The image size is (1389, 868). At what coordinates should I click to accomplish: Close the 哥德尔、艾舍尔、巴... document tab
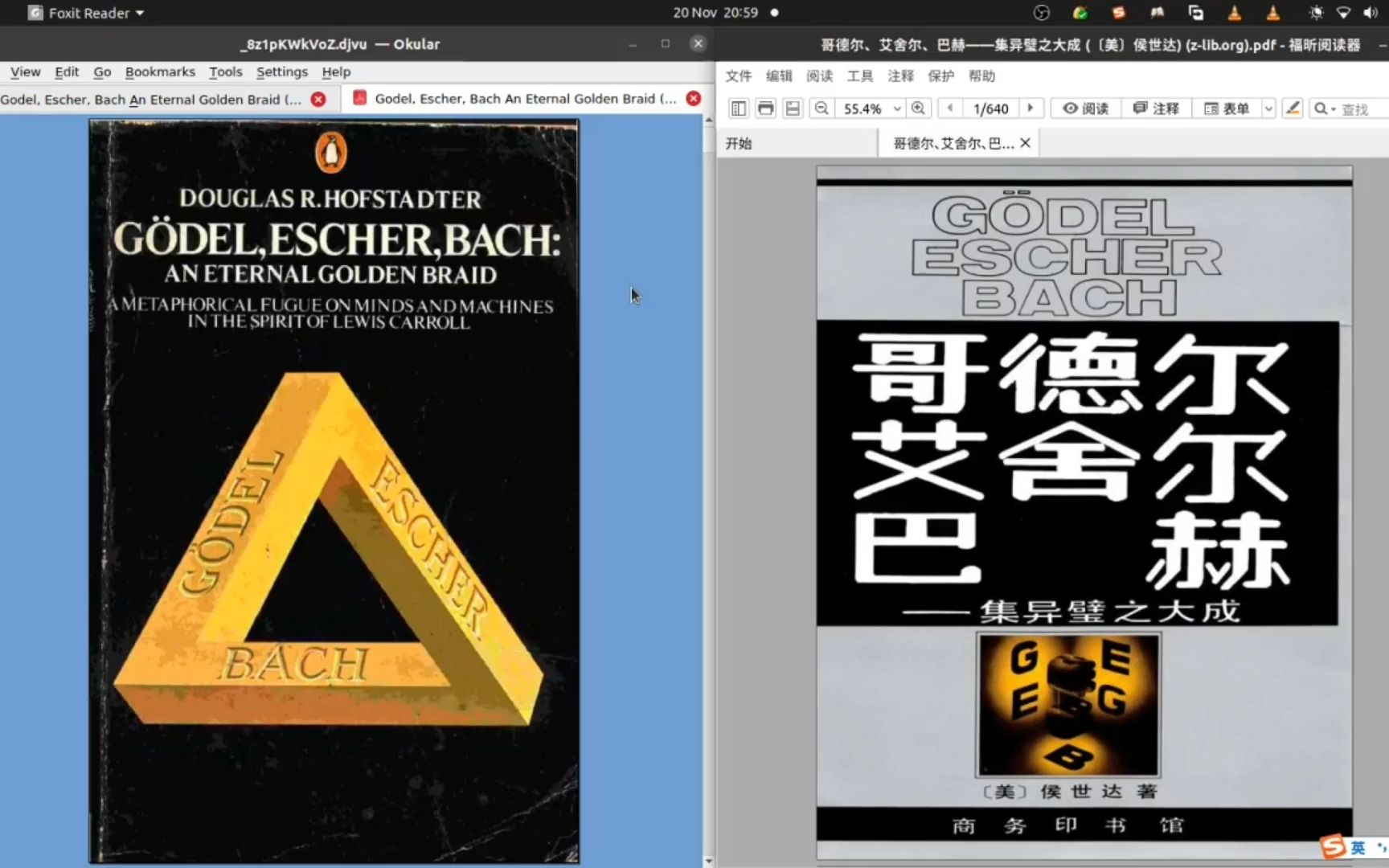point(1025,143)
